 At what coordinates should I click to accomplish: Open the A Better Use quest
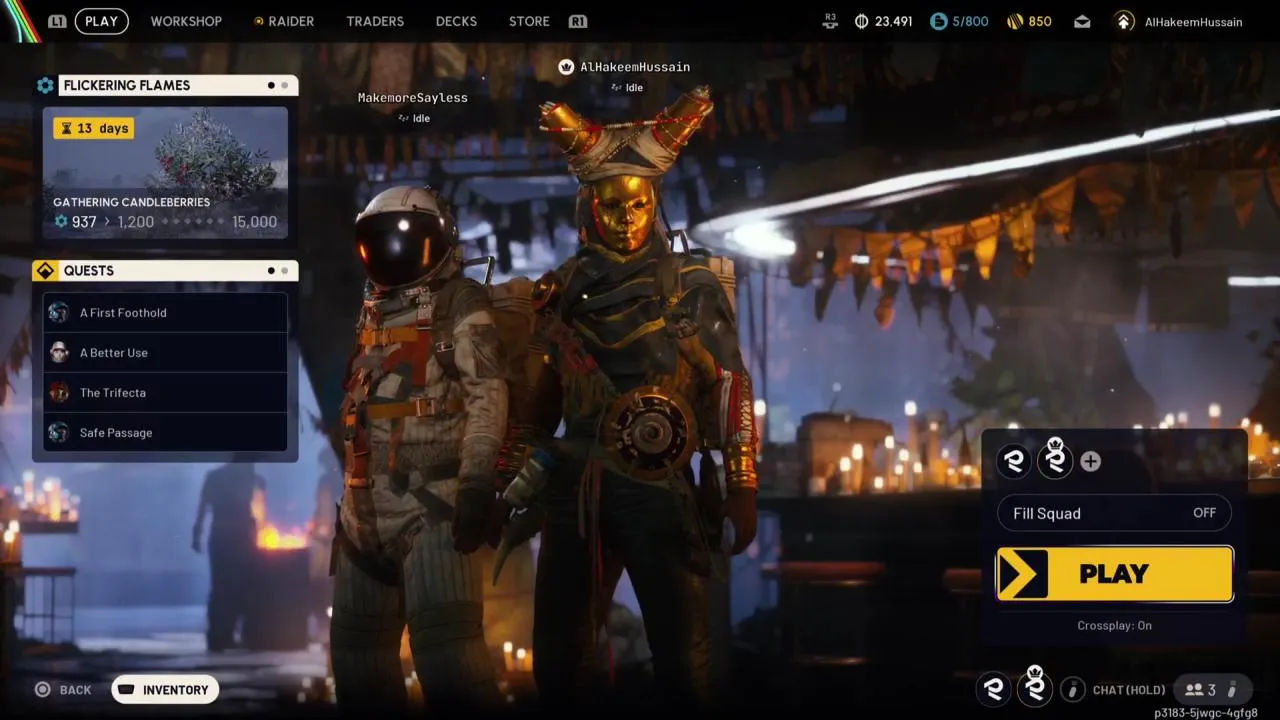(x=165, y=353)
